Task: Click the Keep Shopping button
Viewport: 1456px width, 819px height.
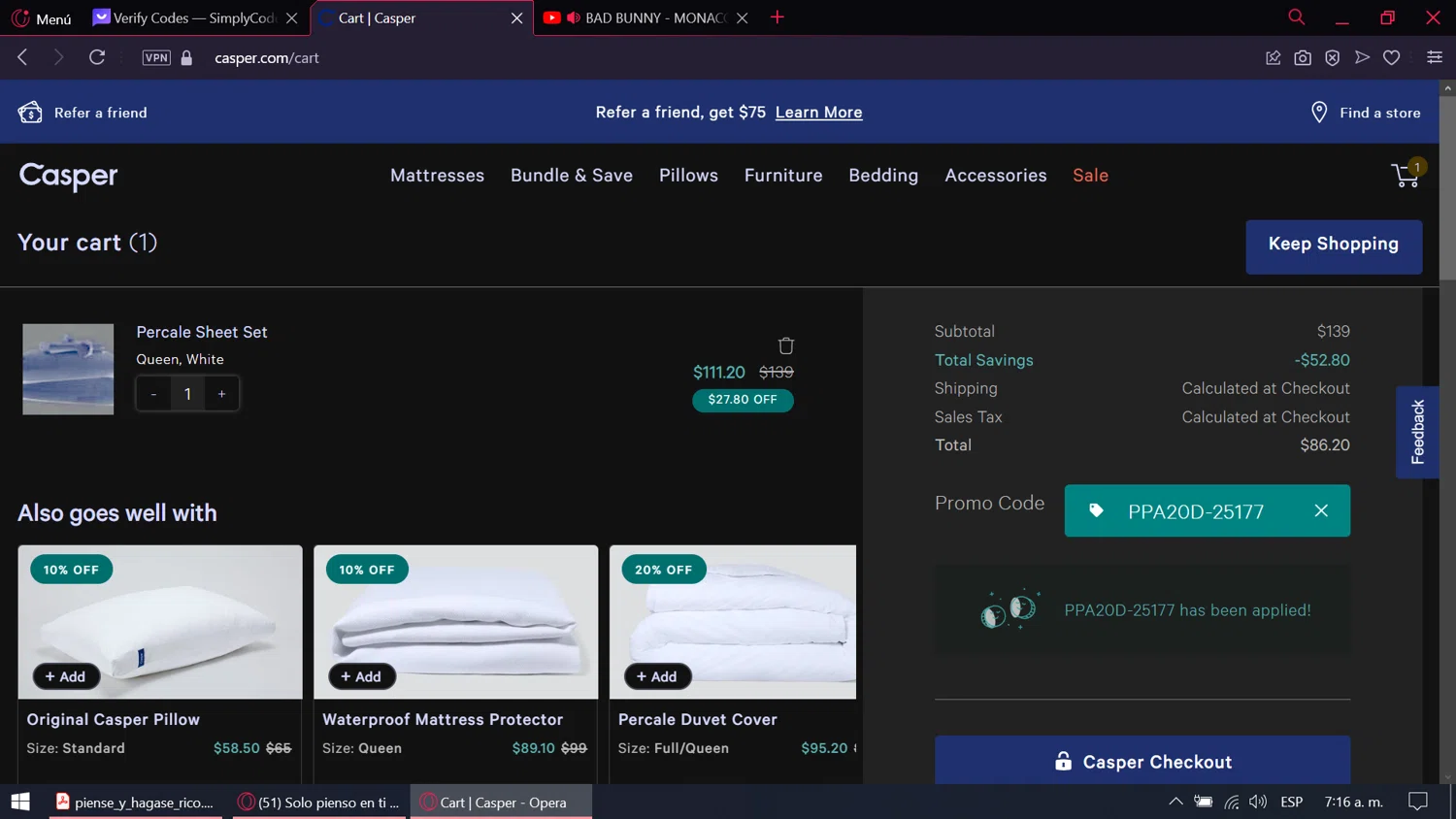Action: pos(1334,246)
